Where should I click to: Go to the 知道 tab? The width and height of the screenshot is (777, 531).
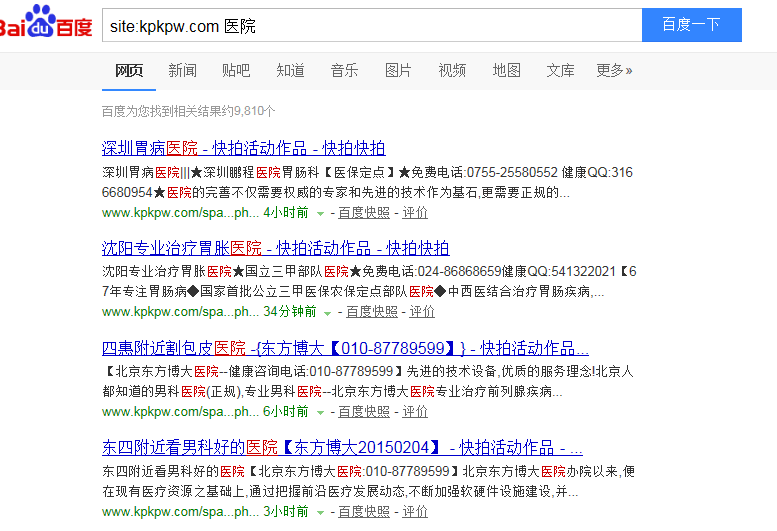point(290,70)
